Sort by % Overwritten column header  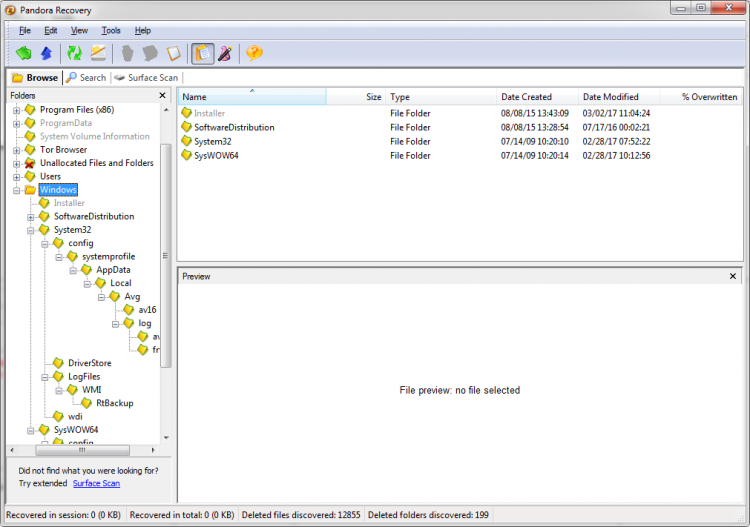coord(701,97)
